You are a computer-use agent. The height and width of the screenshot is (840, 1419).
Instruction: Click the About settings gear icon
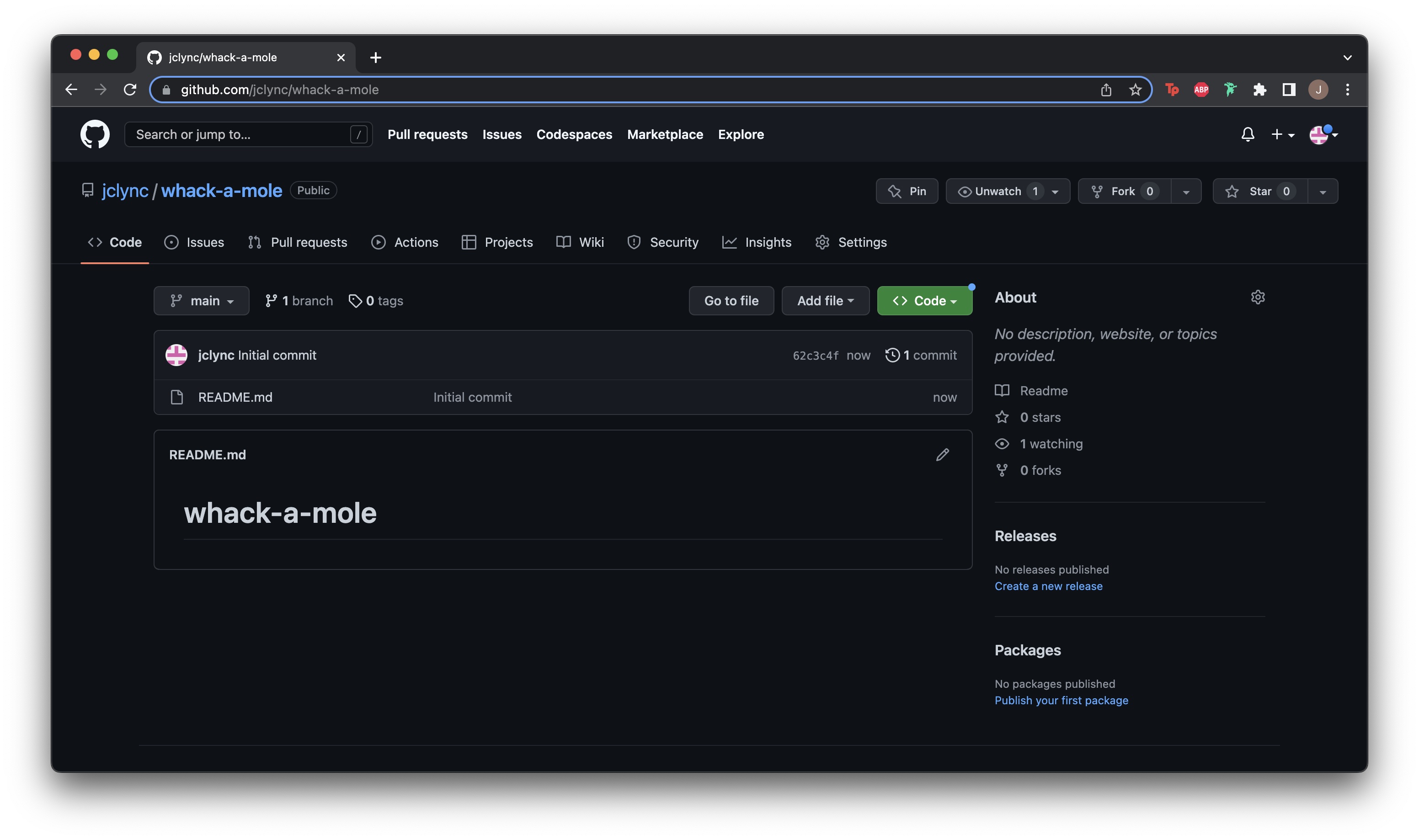pos(1258,297)
